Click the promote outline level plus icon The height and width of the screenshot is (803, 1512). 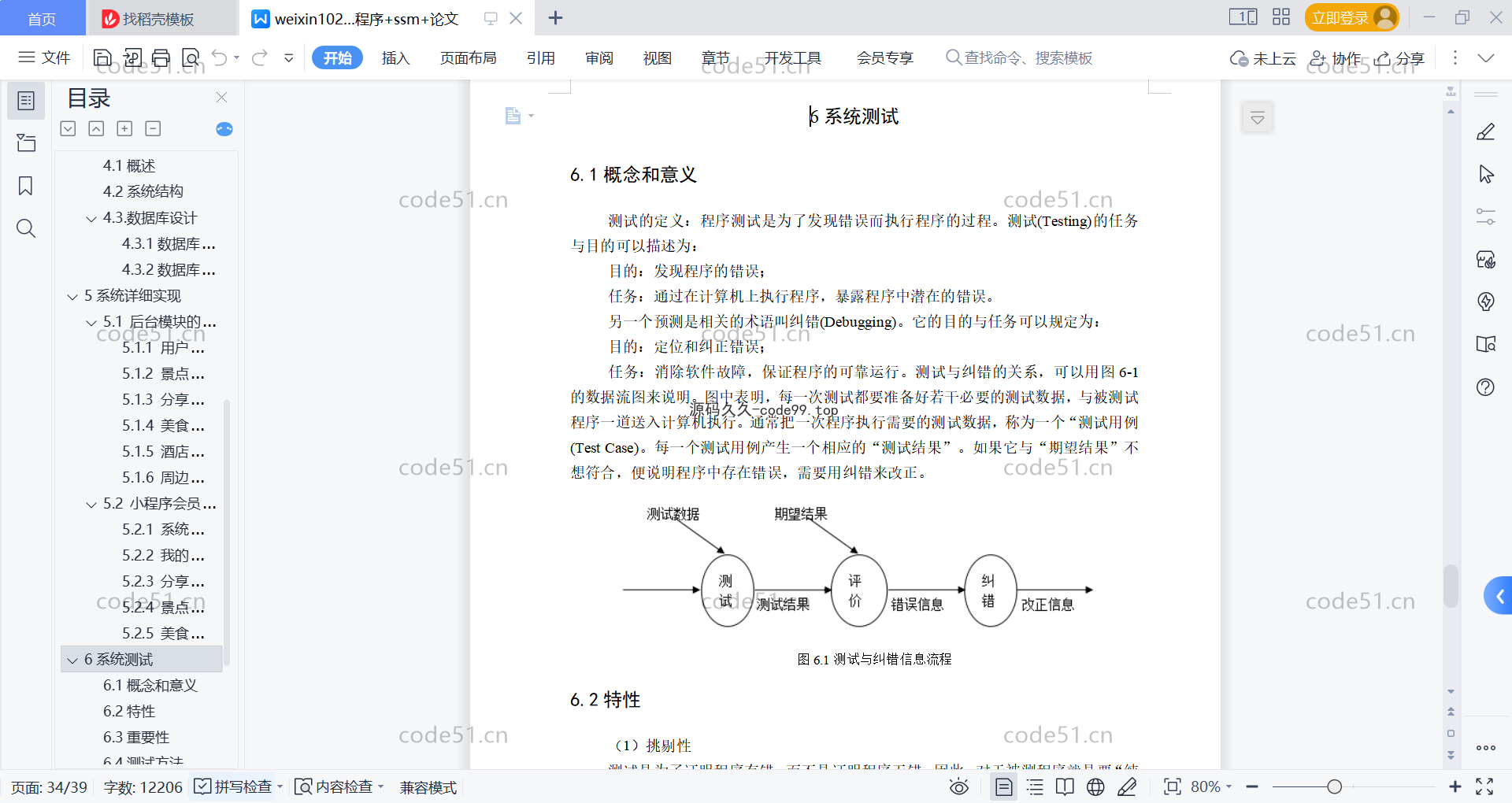[x=124, y=128]
